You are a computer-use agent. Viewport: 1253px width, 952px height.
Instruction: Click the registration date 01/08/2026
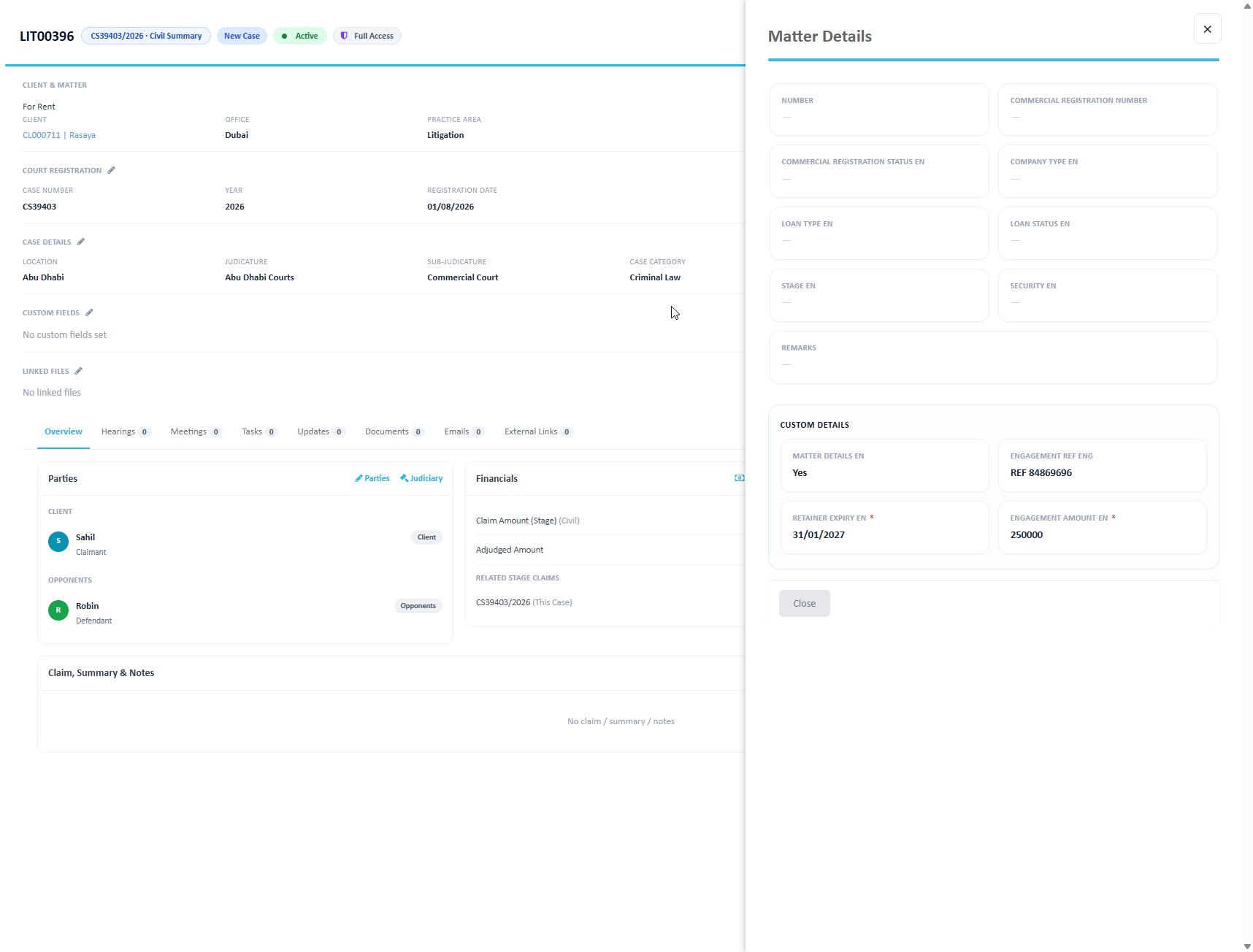(x=451, y=207)
